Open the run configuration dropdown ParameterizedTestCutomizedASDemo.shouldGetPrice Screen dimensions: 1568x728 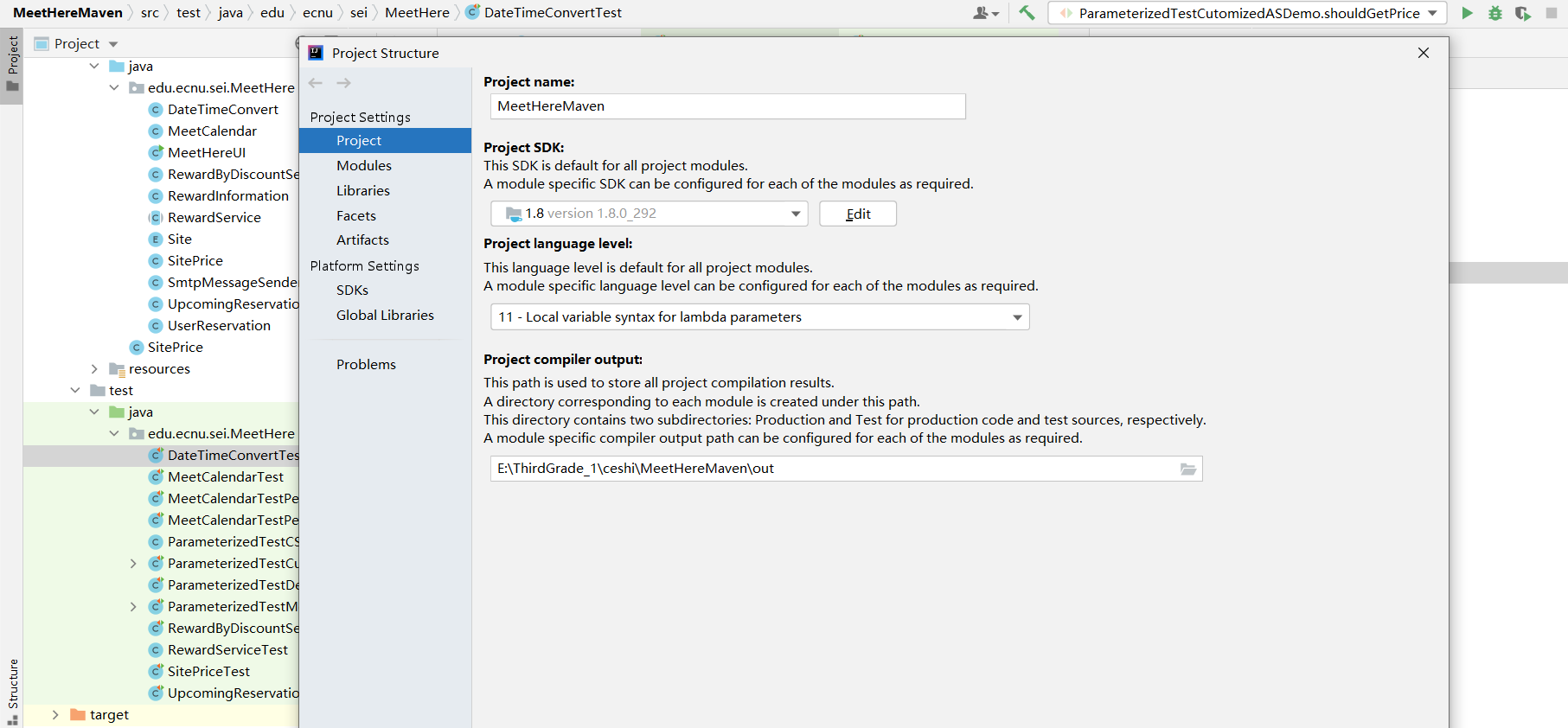pos(1246,13)
